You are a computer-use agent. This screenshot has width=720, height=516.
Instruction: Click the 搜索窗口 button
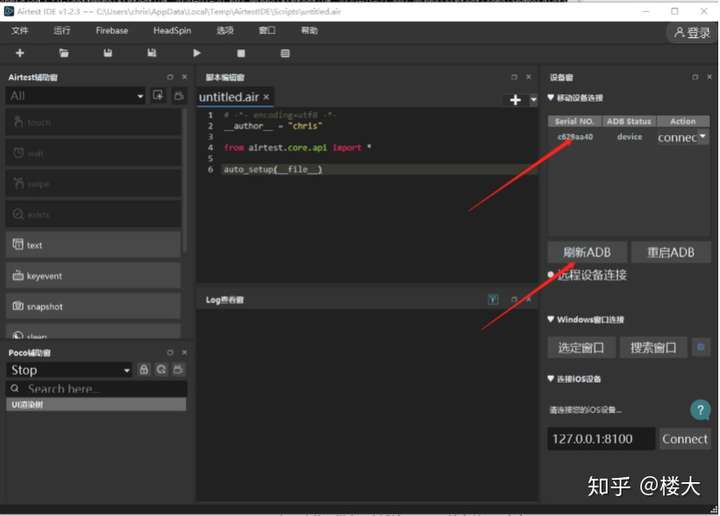pos(653,348)
